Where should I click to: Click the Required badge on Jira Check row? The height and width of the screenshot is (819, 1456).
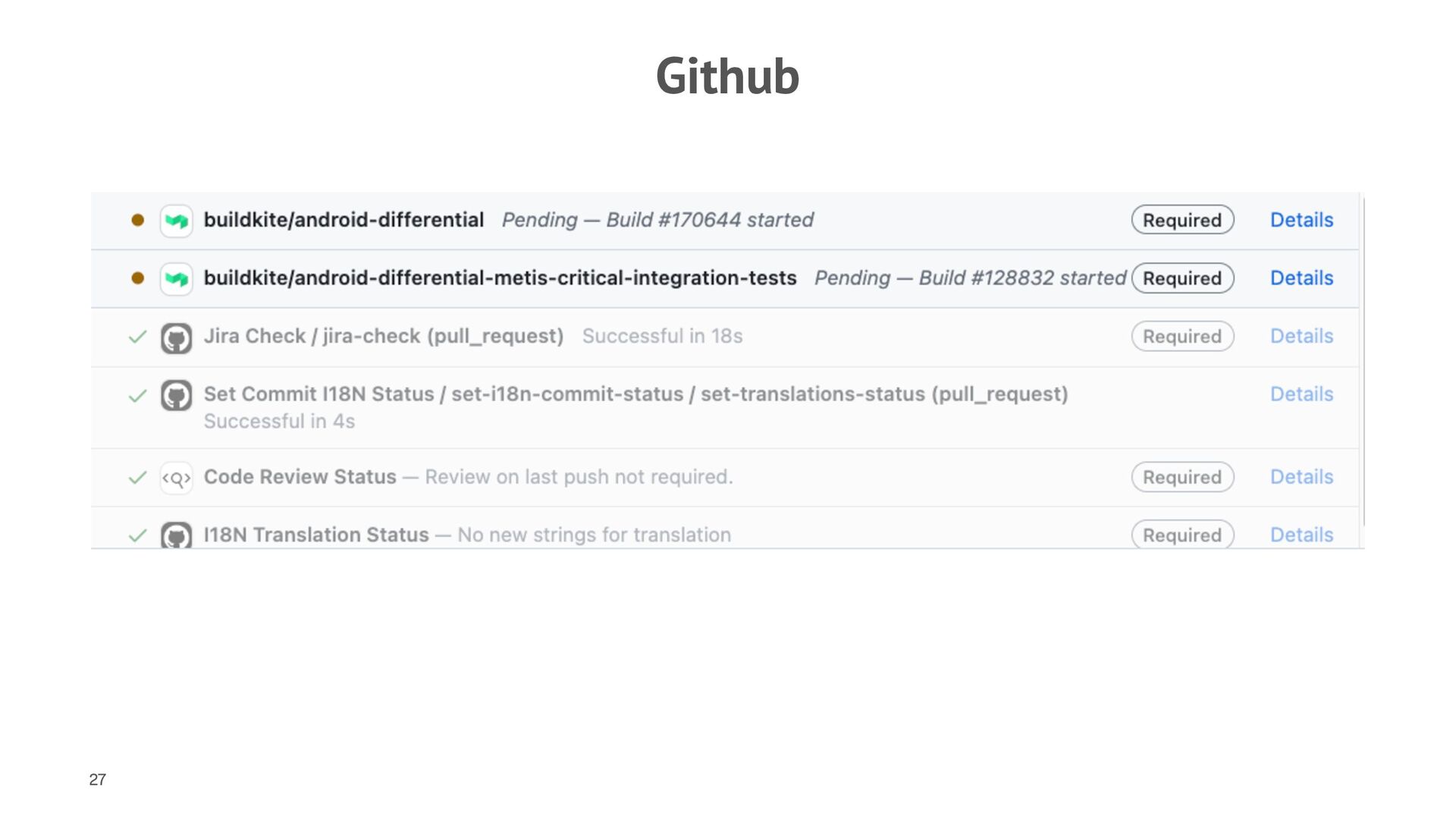tap(1182, 336)
